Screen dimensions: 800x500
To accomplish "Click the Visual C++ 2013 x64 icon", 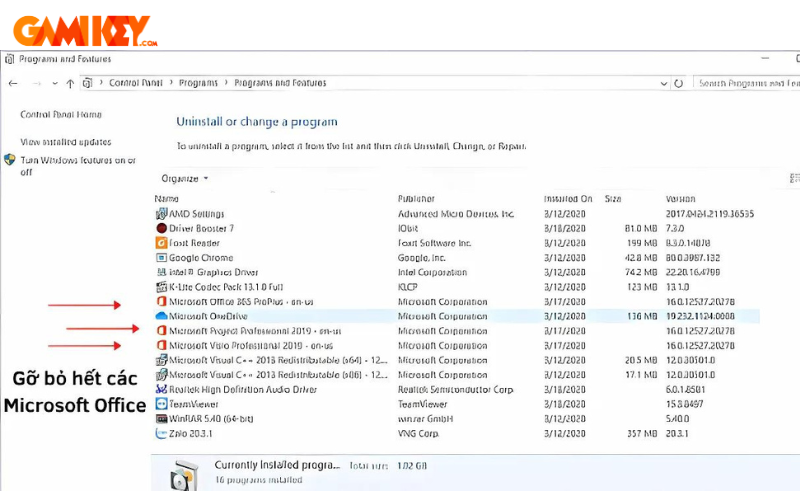I will tap(161, 360).
